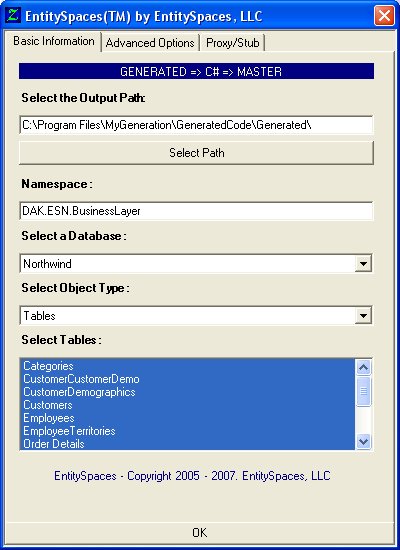Image resolution: width=400 pixels, height=550 pixels.
Task: Click the Northwind database combo box
Action: (196, 263)
